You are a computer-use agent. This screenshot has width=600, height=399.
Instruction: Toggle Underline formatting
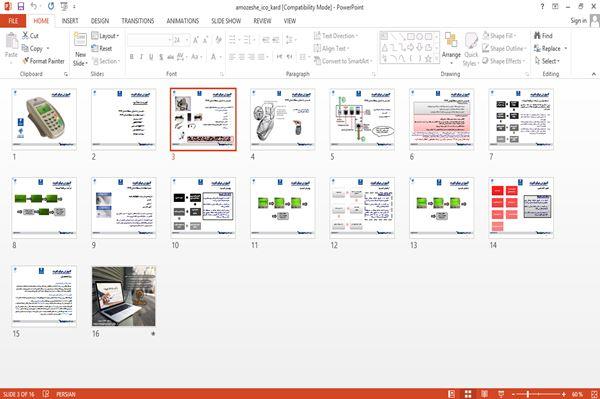click(151, 57)
